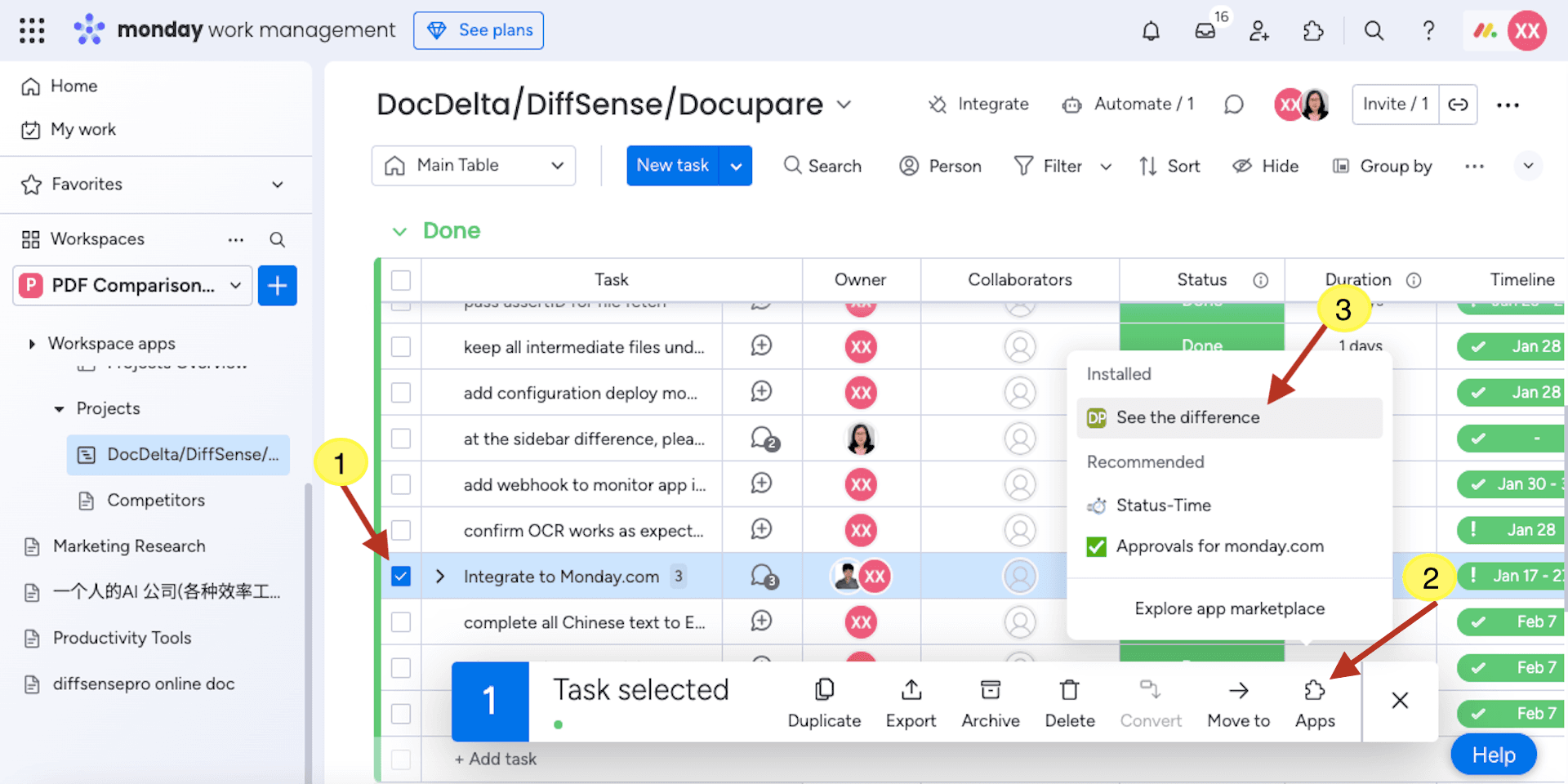Image resolution: width=1568 pixels, height=784 pixels.
Task: Click the invite members person icon
Action: [x=1259, y=31]
